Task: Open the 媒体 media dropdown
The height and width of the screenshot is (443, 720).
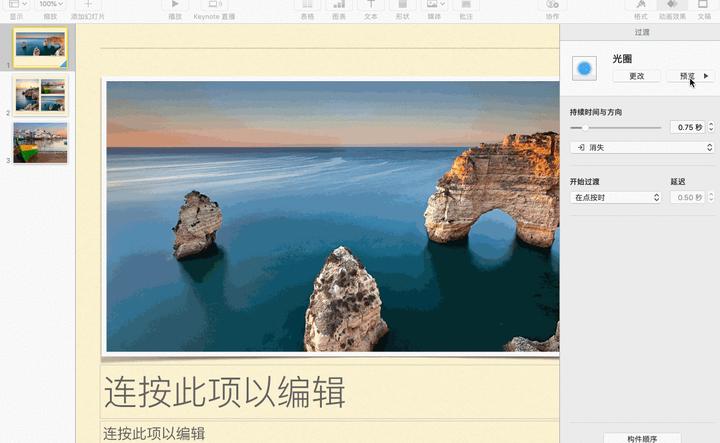Action: point(434,4)
